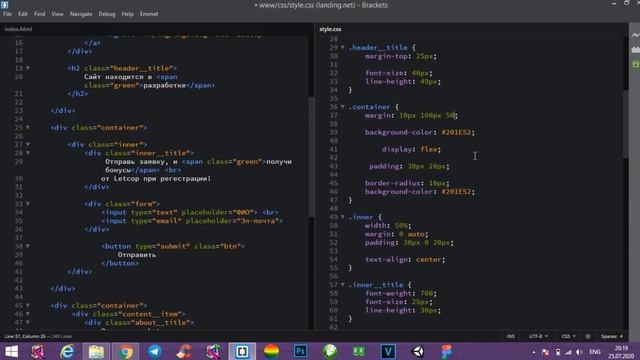Open the CSS language mode dropdown
The image size is (640, 360).
(x=569, y=336)
